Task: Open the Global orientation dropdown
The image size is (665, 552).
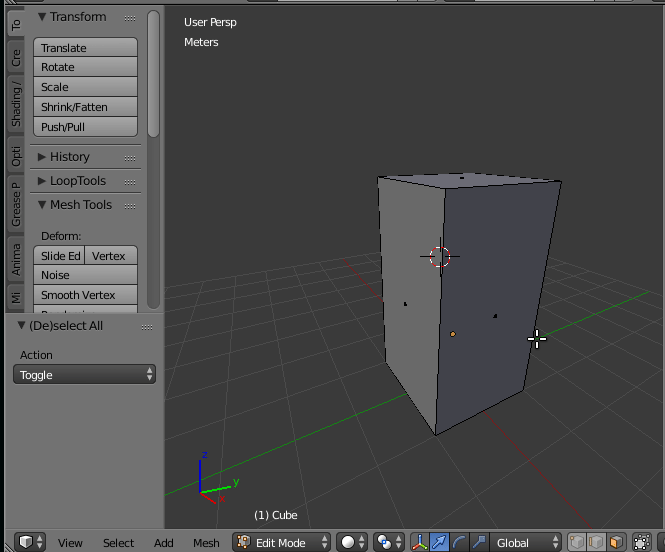Action: click(x=526, y=542)
